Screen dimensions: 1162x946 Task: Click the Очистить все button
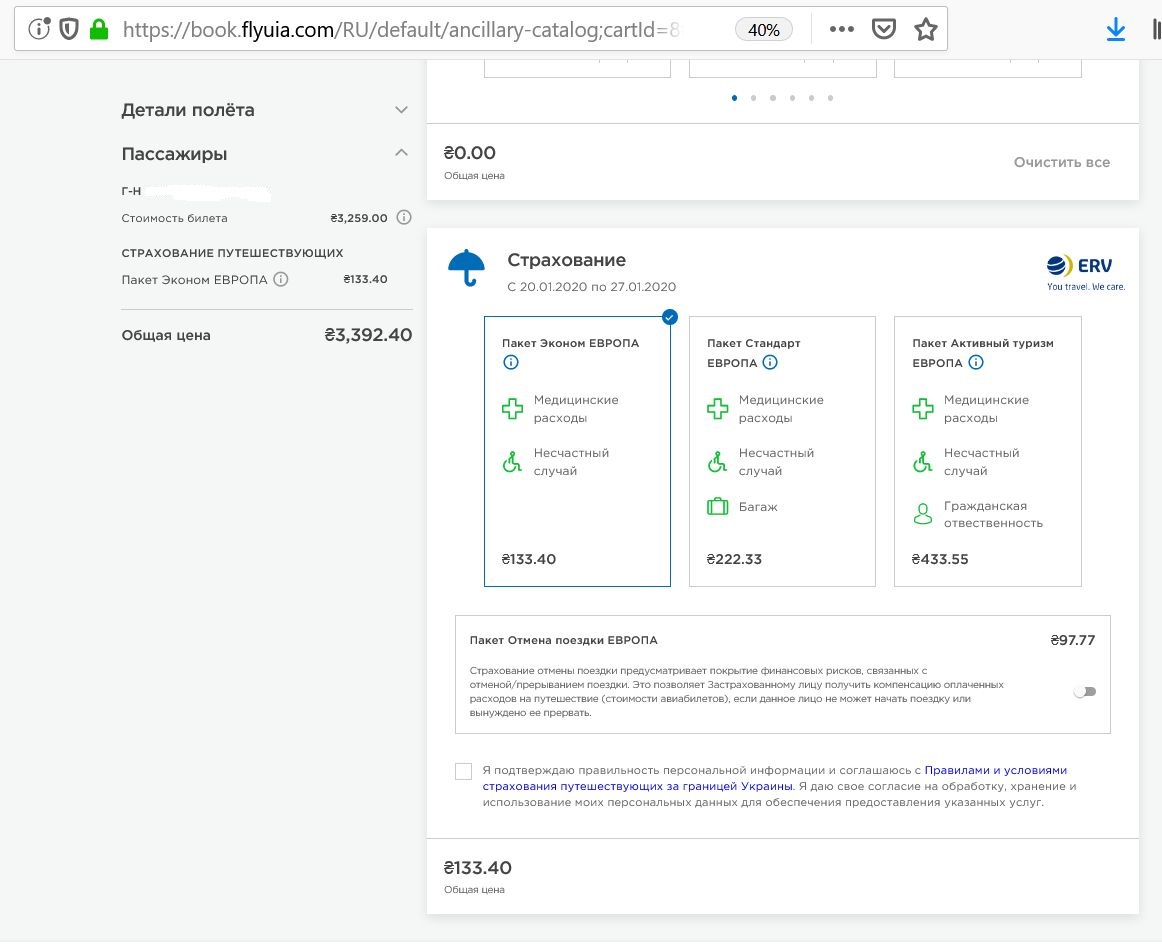tap(1061, 162)
